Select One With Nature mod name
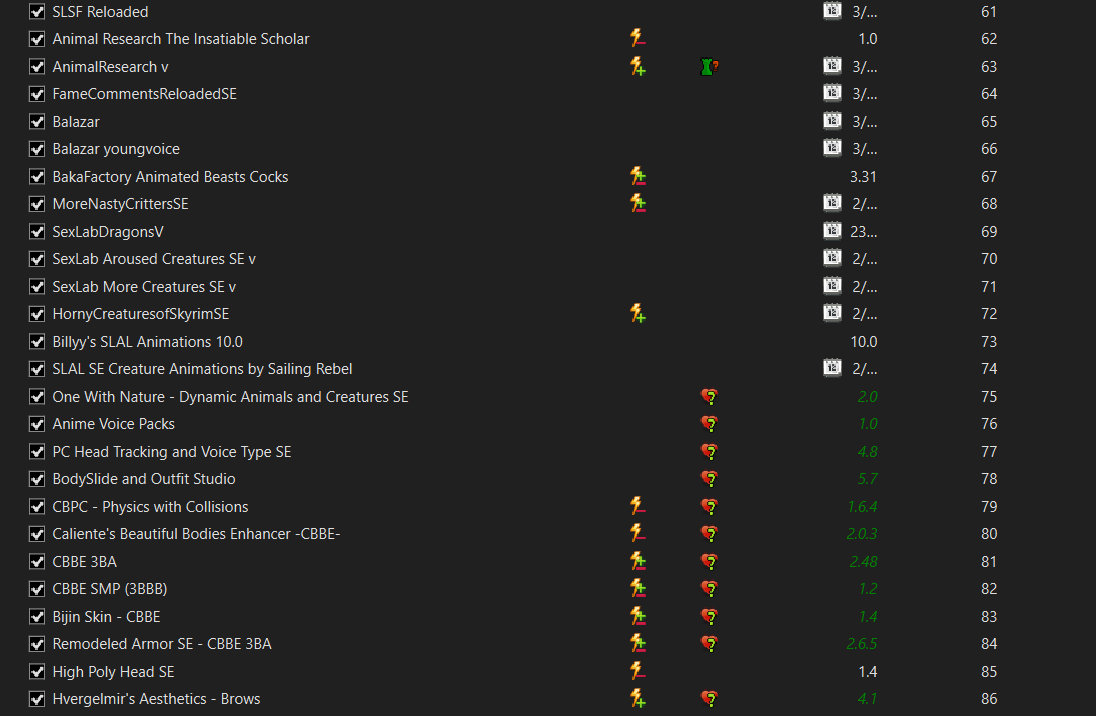Image resolution: width=1096 pixels, height=716 pixels. tap(230, 396)
